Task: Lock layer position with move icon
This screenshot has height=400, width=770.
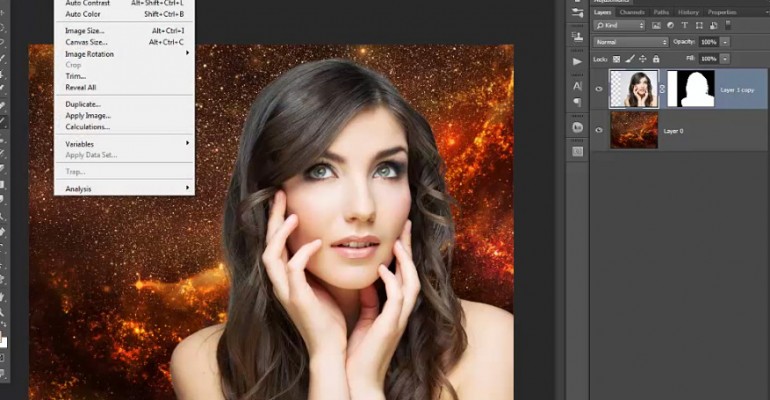Action: 643,59
